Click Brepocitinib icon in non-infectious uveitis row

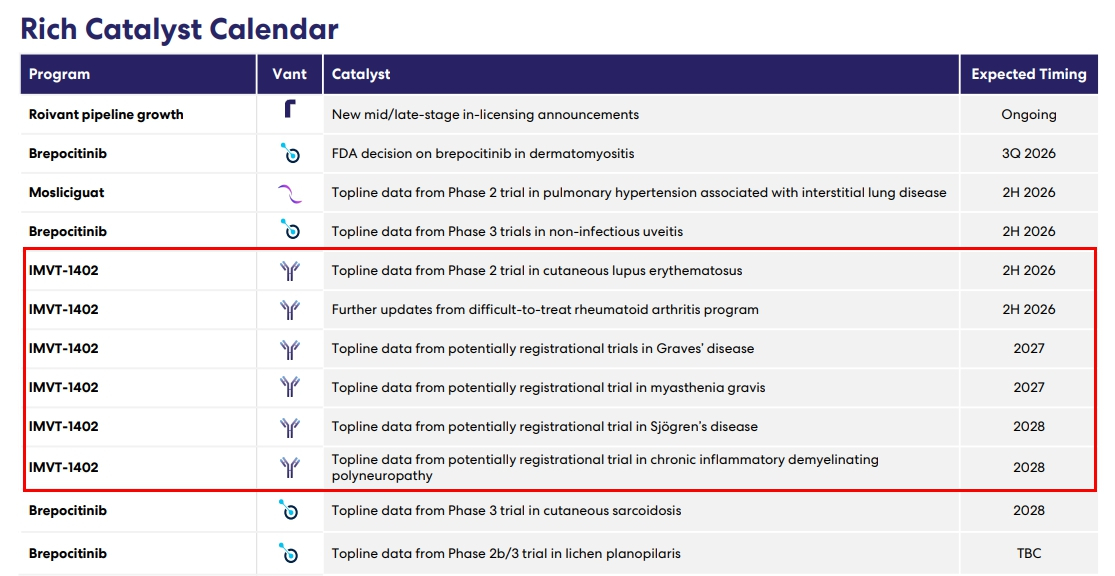289,230
